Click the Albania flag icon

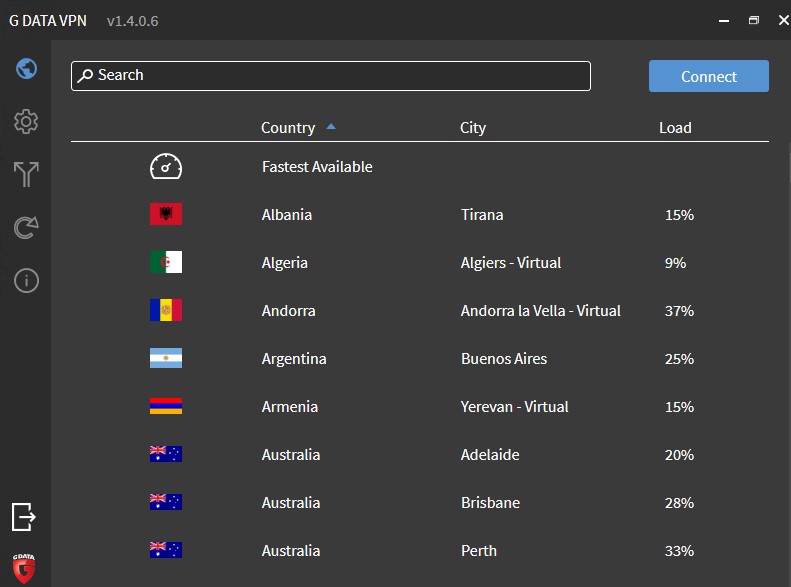tap(166, 214)
